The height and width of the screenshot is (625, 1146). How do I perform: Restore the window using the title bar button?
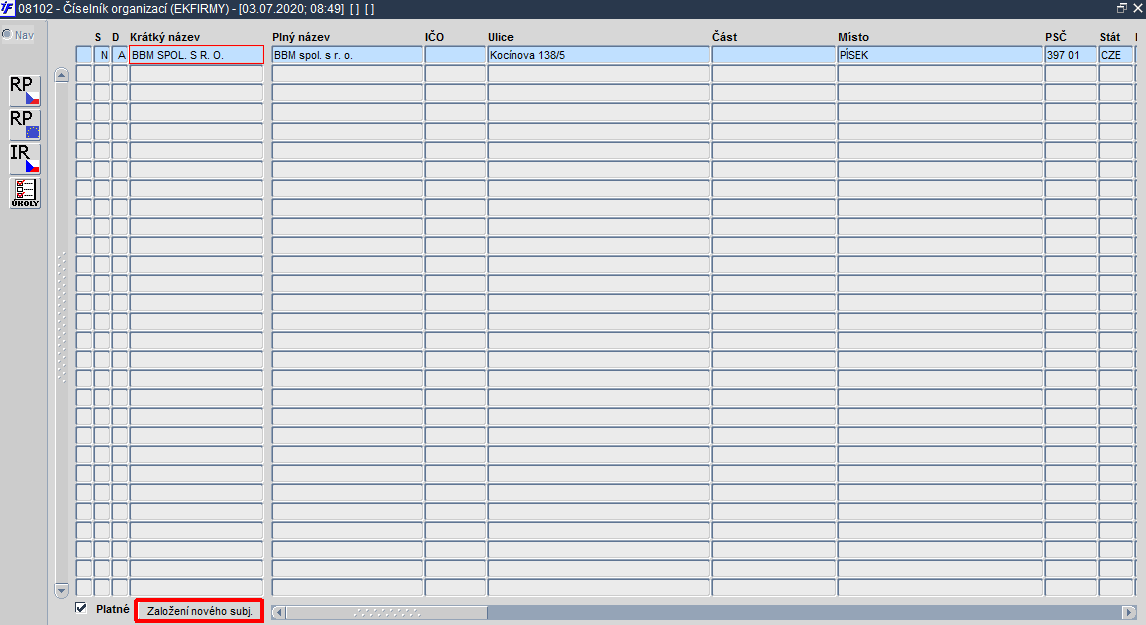coord(1122,8)
